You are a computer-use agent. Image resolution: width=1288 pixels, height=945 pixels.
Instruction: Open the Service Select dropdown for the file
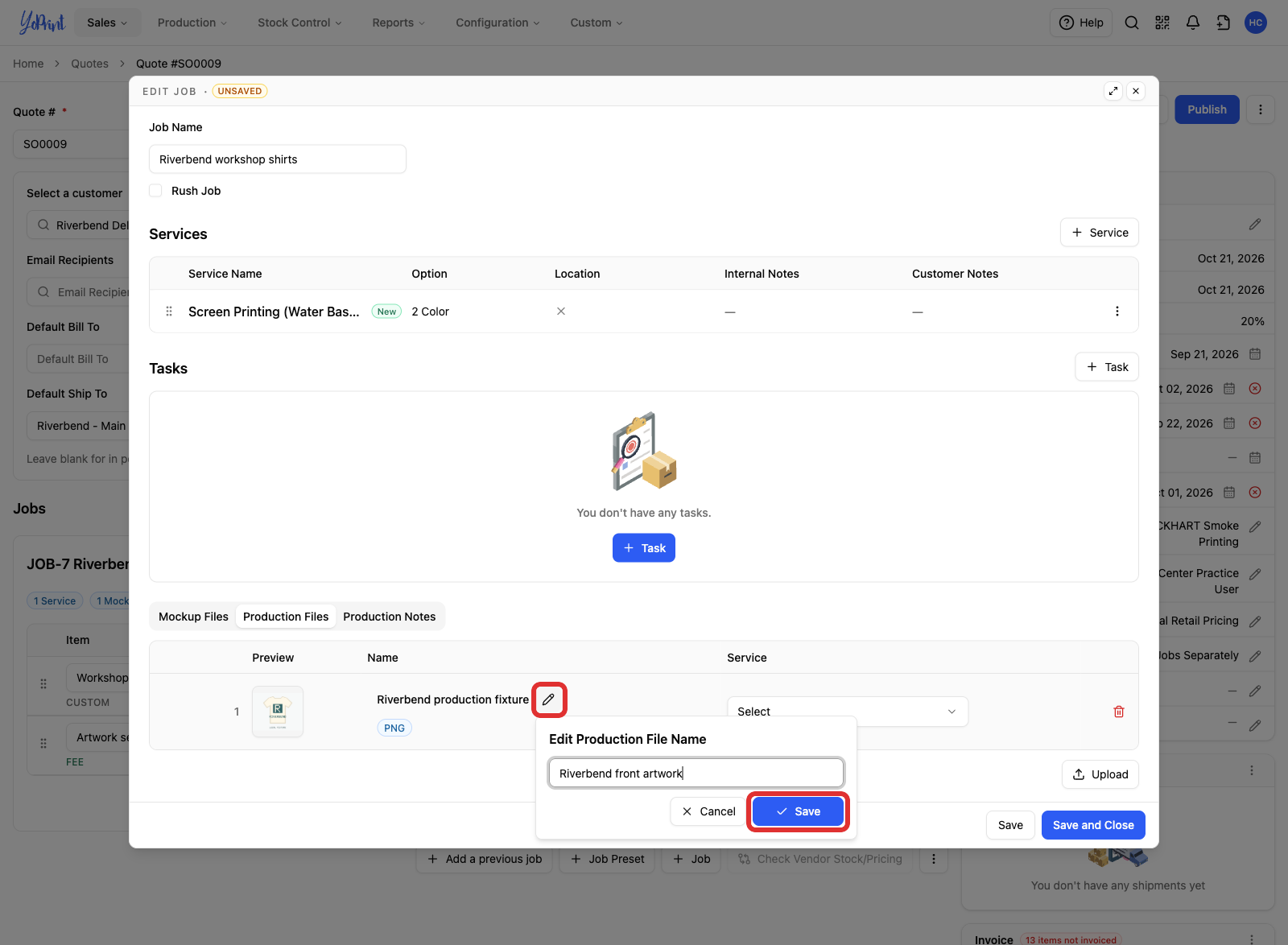click(x=847, y=712)
